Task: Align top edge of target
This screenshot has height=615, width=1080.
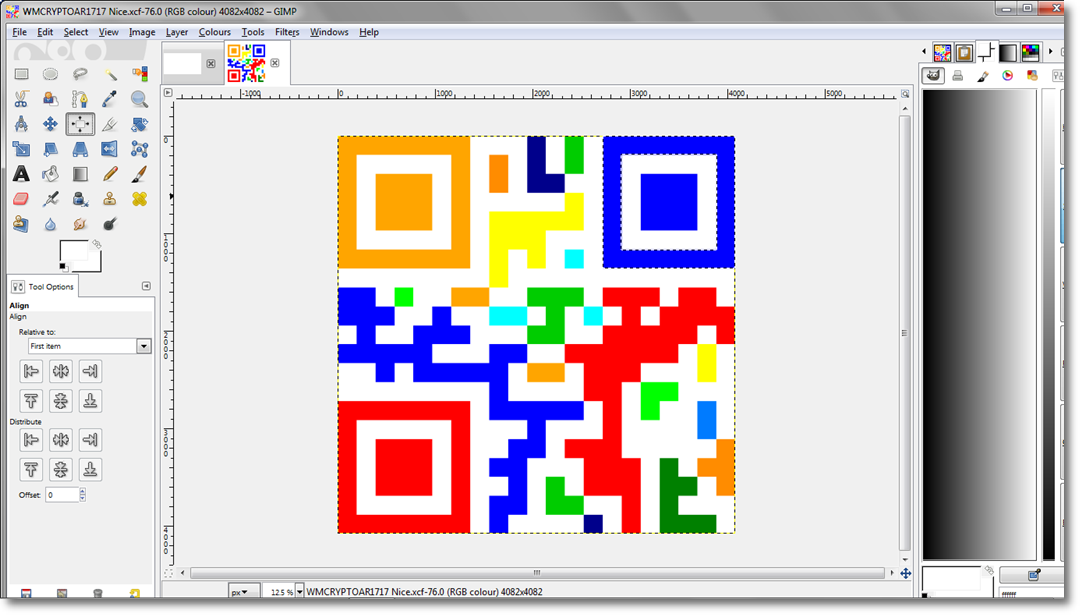Action: pyautogui.click(x=31, y=401)
